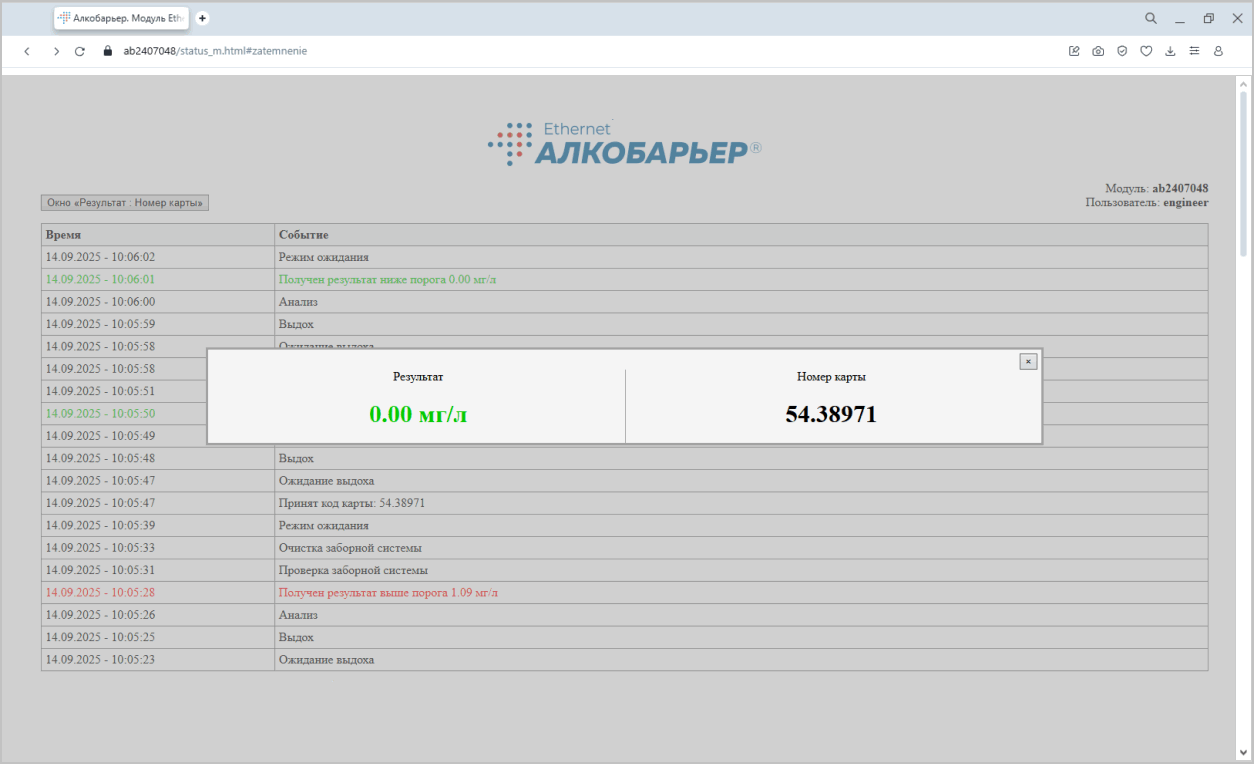Click «Получен результат ниже порога 0.00 мг/л»
The width and height of the screenshot is (1254, 764).
(387, 279)
